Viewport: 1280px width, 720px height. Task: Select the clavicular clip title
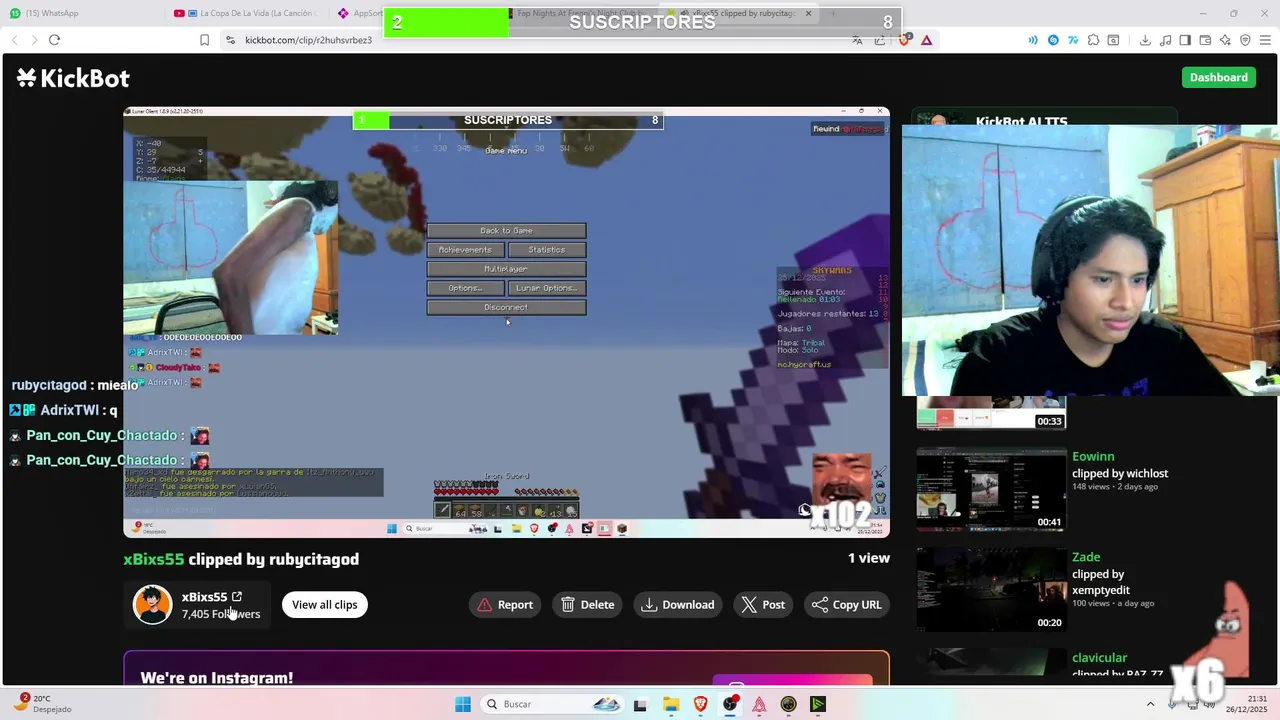[1099, 657]
